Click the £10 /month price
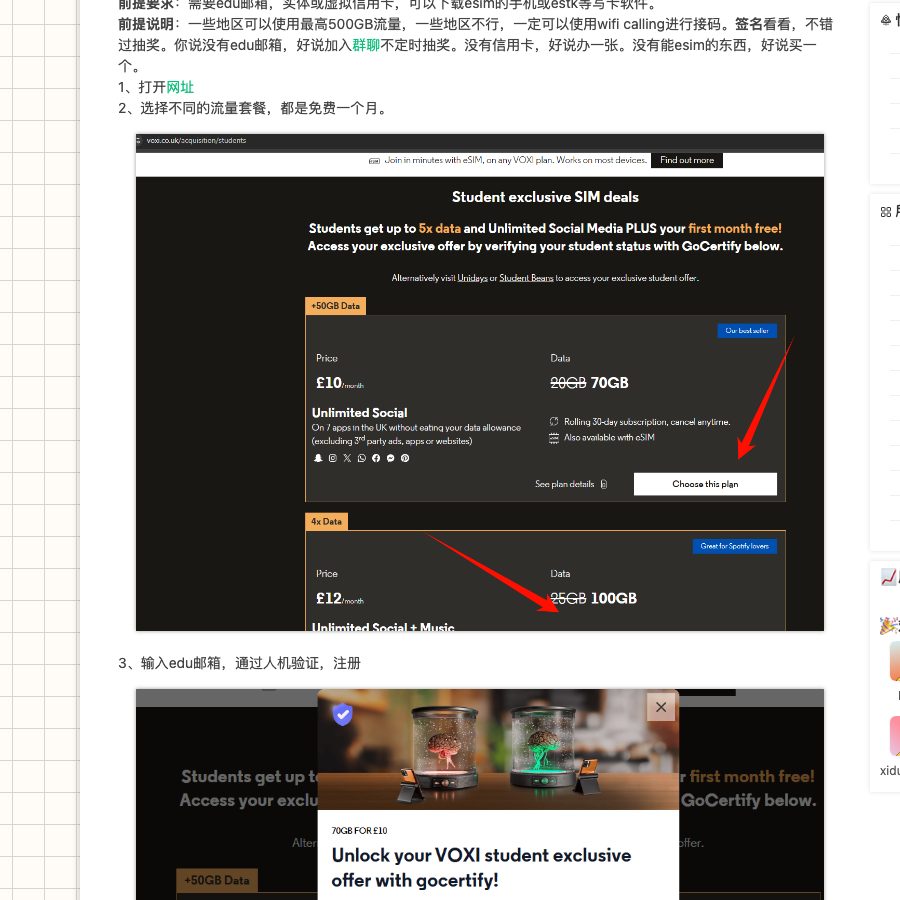Viewport: 900px width, 900px height. [340, 383]
